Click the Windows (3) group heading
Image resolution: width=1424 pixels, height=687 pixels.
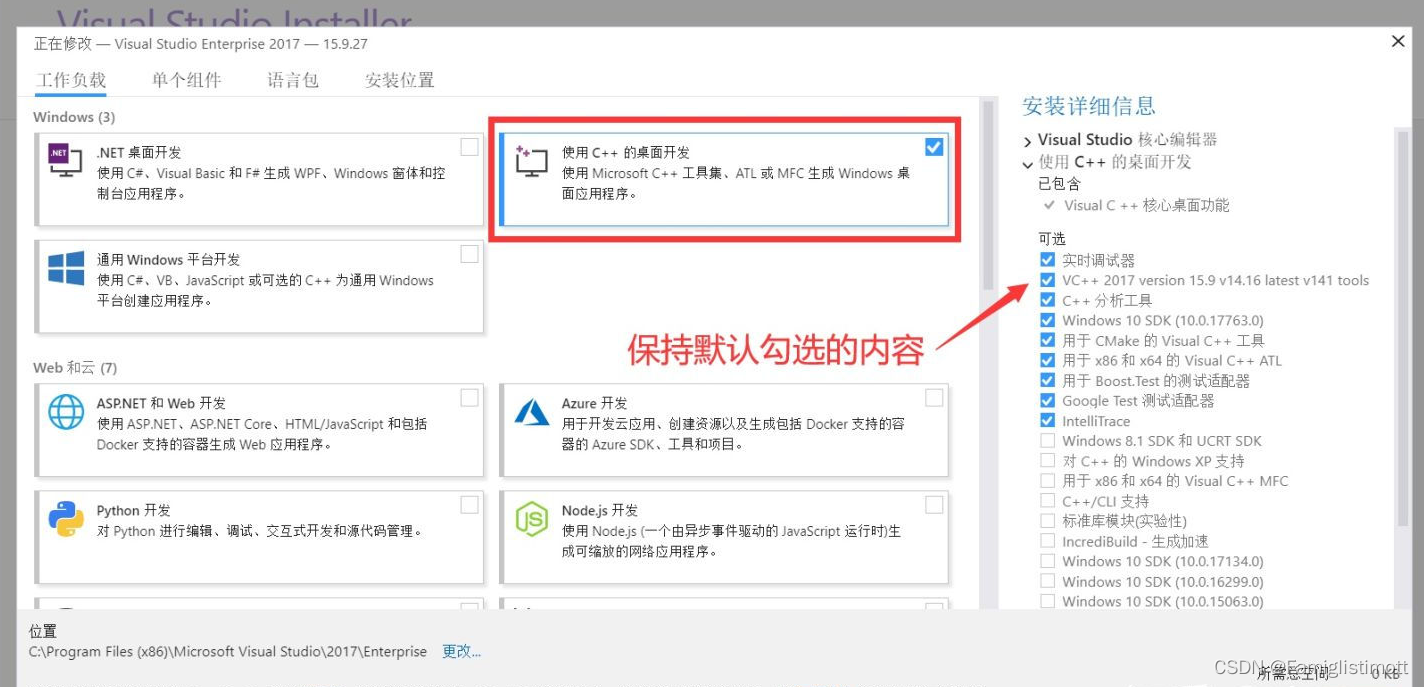point(74,117)
